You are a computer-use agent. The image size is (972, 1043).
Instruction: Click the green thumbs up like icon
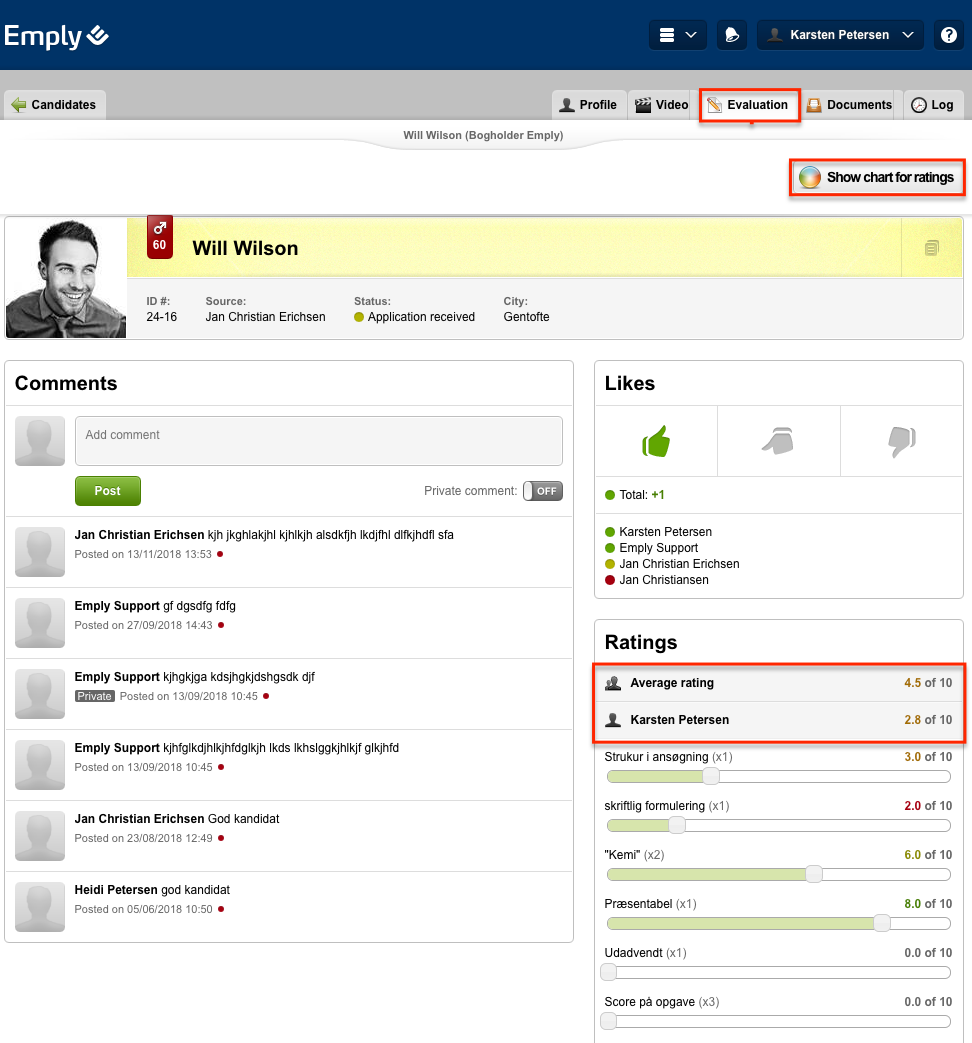[656, 441]
